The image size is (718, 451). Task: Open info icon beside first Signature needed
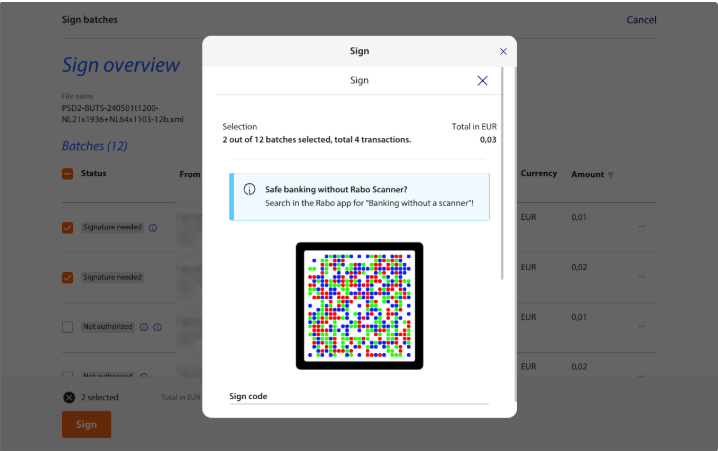click(153, 228)
